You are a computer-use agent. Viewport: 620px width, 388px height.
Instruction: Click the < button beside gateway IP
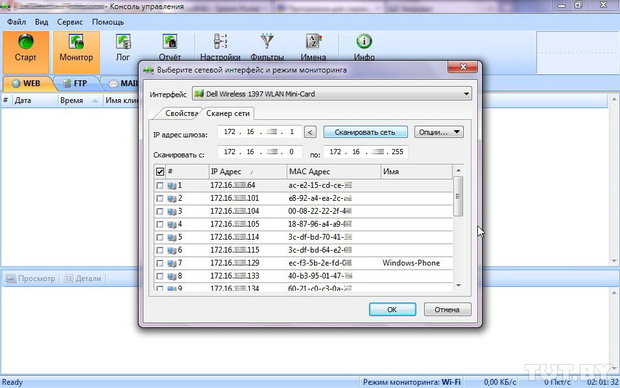[x=310, y=132]
